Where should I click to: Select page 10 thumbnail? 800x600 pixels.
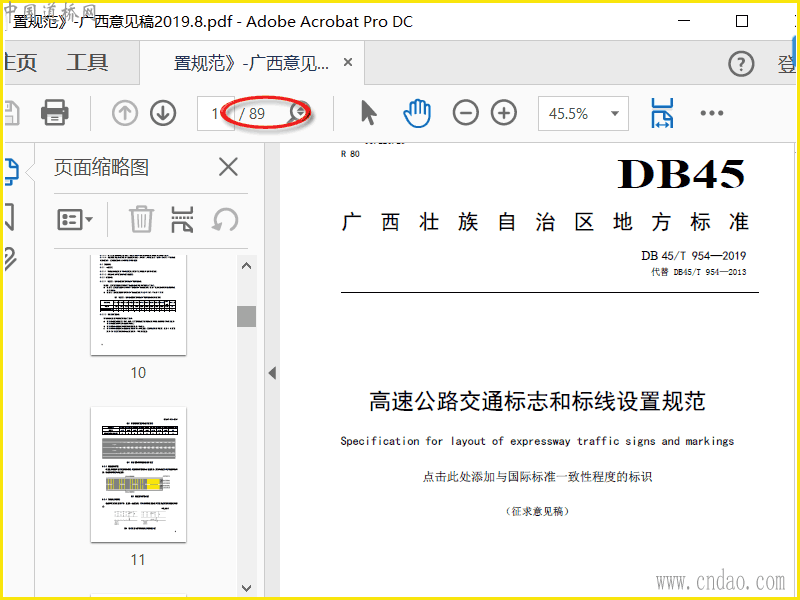point(138,305)
